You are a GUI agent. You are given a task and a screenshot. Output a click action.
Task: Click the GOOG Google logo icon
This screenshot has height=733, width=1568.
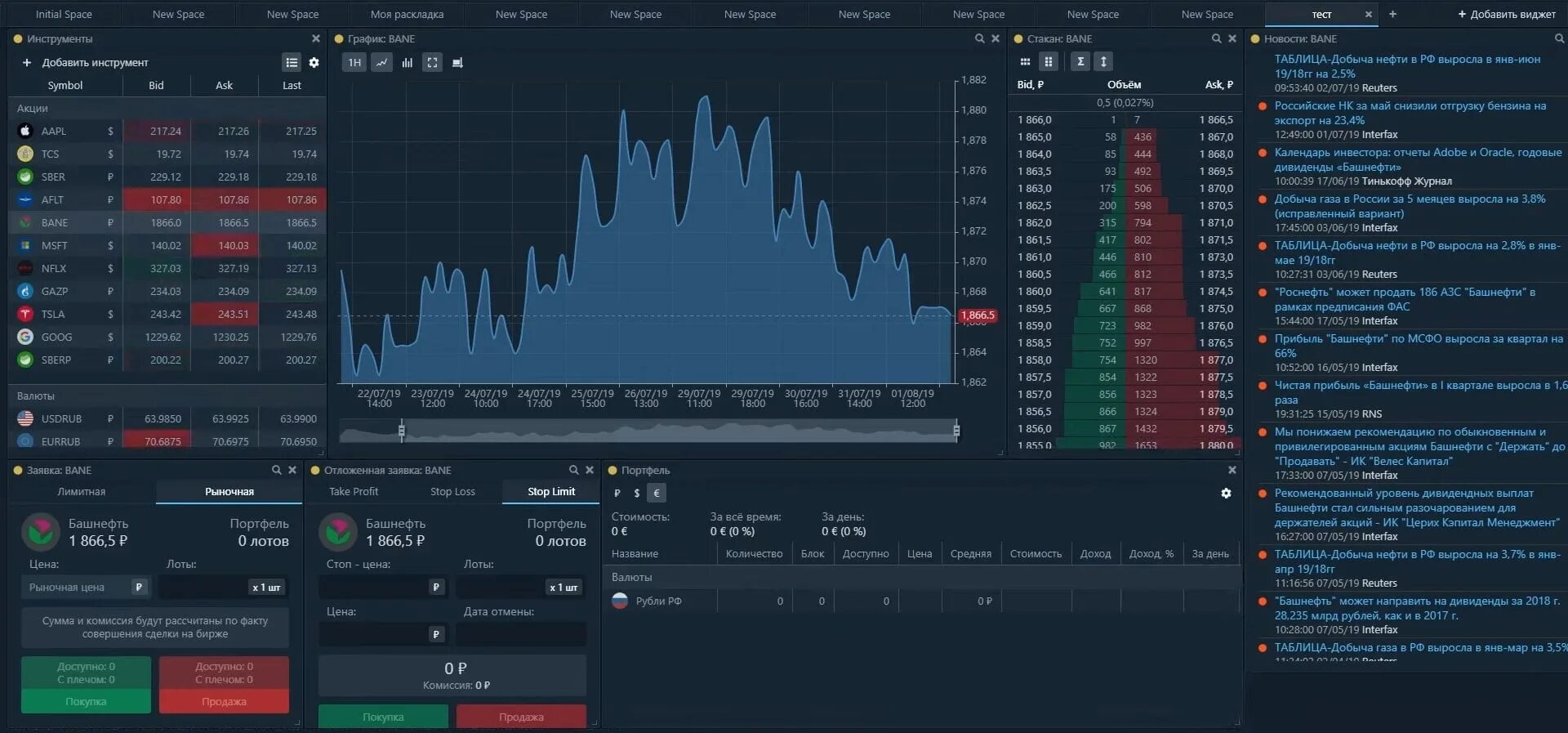pos(25,337)
